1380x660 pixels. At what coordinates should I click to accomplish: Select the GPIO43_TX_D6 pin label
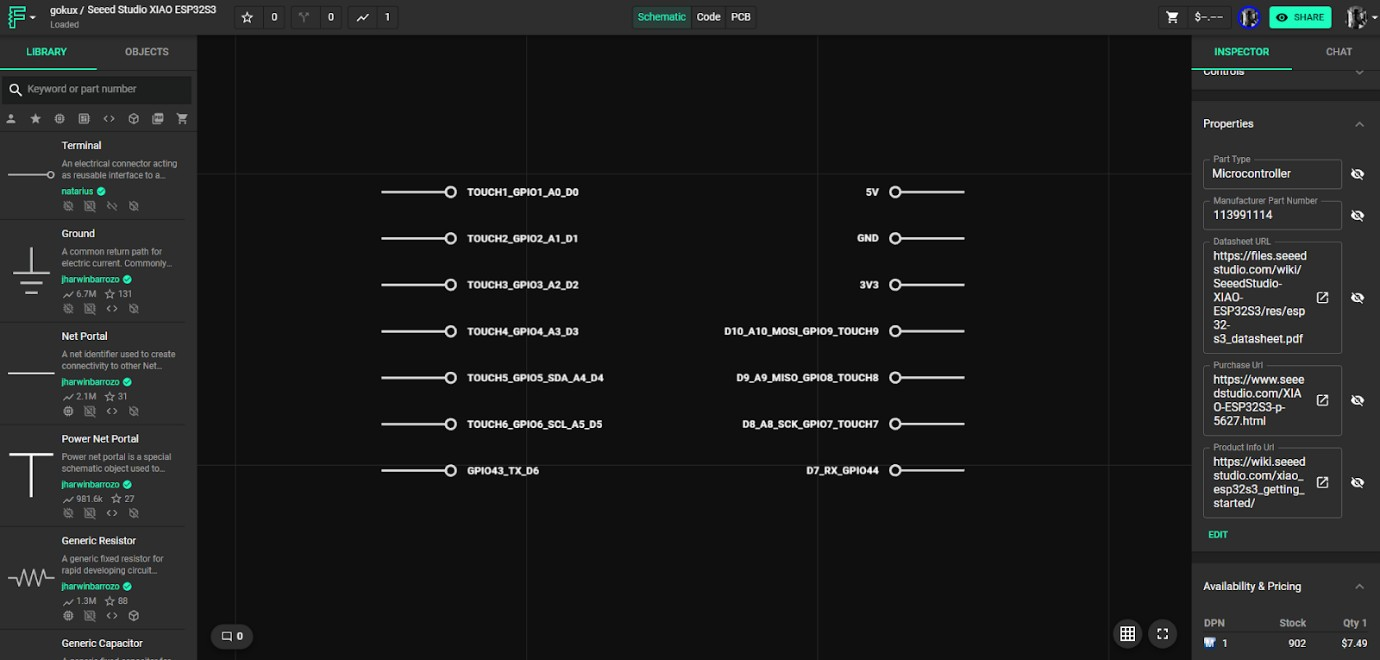tap(503, 471)
